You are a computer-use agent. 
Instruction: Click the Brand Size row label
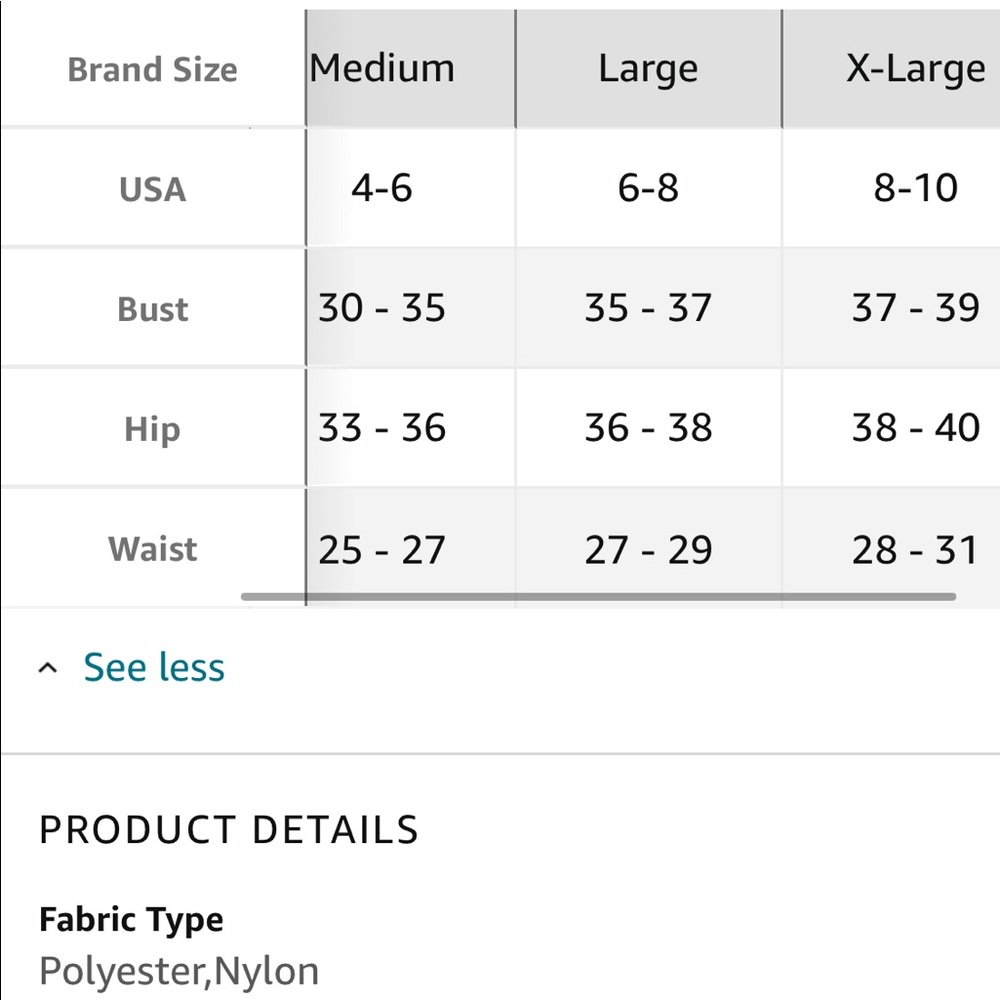click(152, 69)
